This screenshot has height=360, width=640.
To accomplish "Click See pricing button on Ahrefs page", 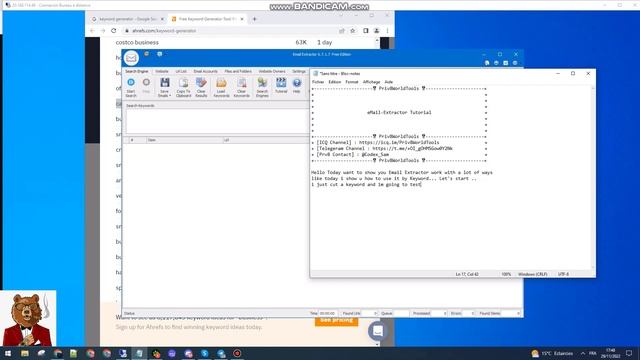I will [x=336, y=320].
